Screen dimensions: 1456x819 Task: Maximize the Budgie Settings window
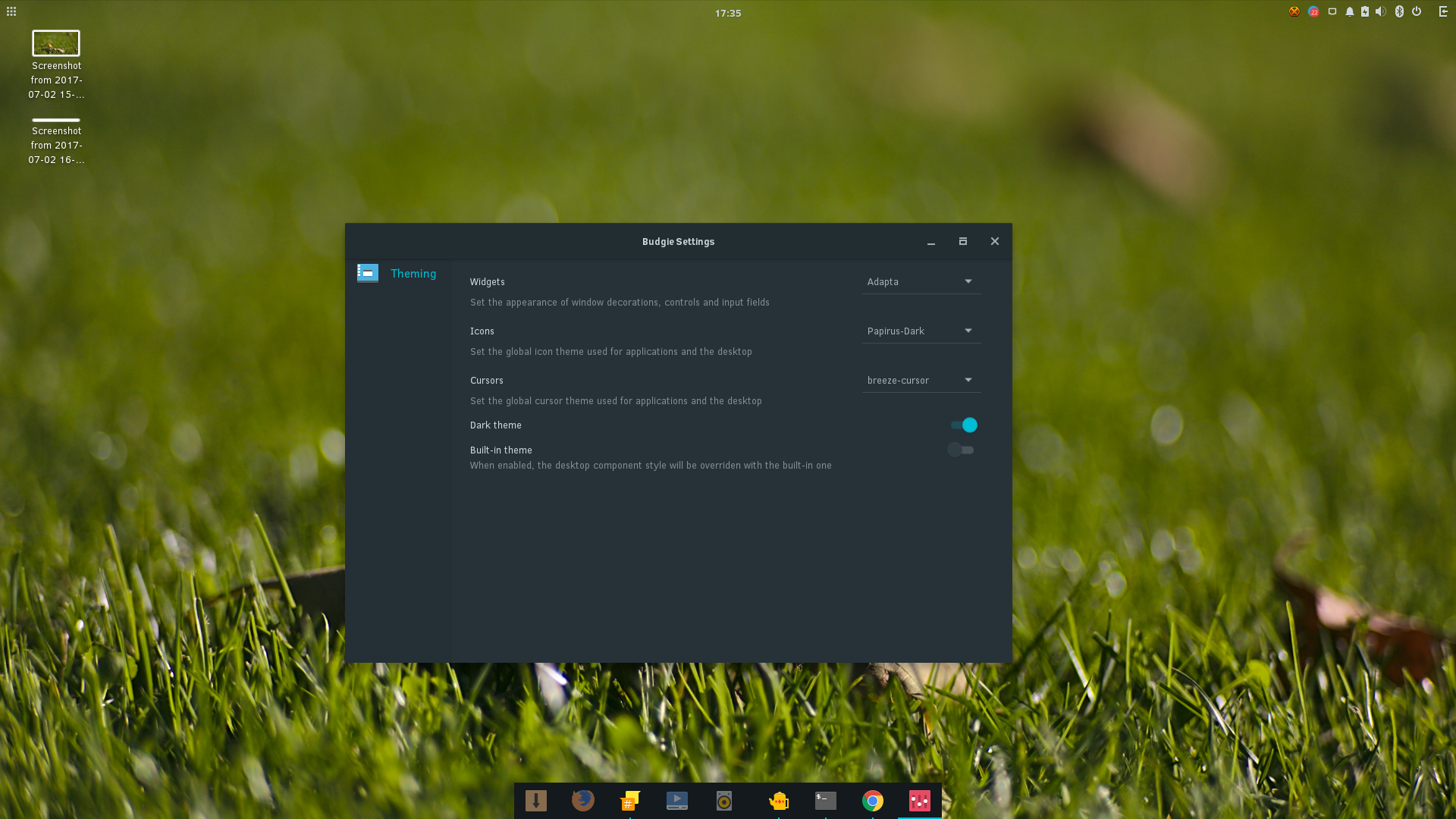coord(963,242)
